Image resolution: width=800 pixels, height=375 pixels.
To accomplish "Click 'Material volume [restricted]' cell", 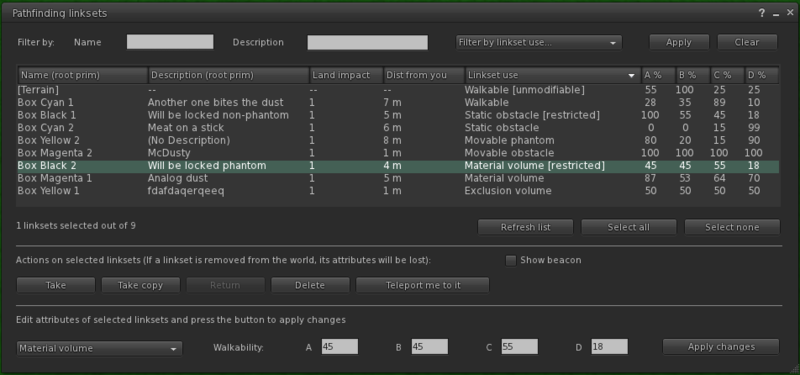I will [x=534, y=166].
